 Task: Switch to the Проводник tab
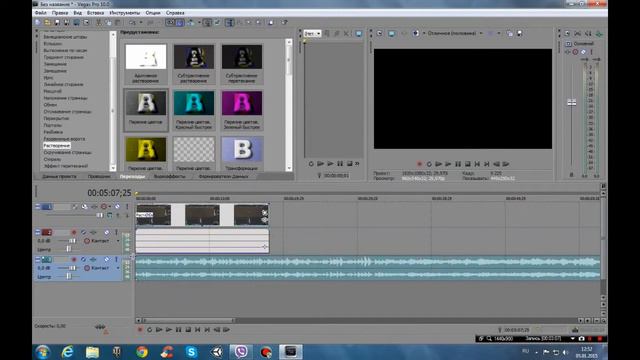coord(99,176)
